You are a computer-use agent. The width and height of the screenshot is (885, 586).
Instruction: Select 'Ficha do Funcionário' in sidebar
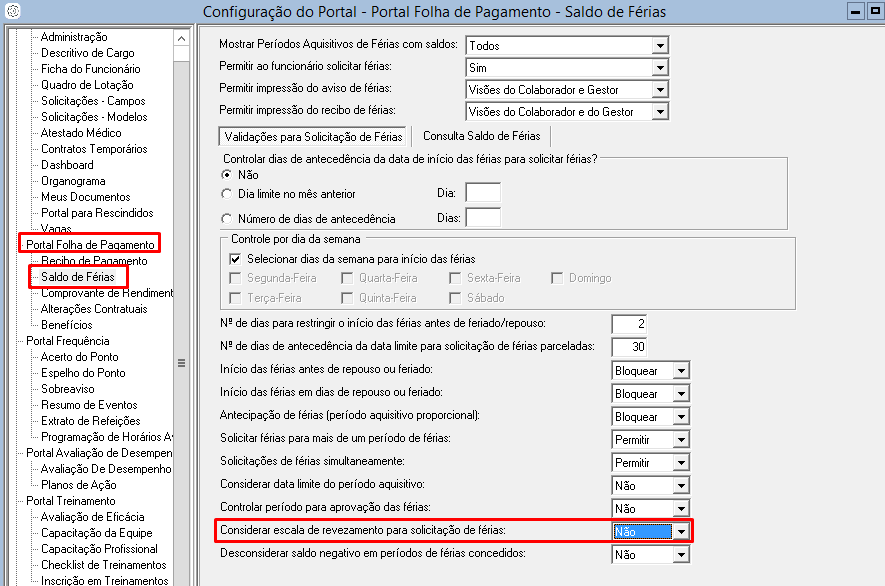90,69
